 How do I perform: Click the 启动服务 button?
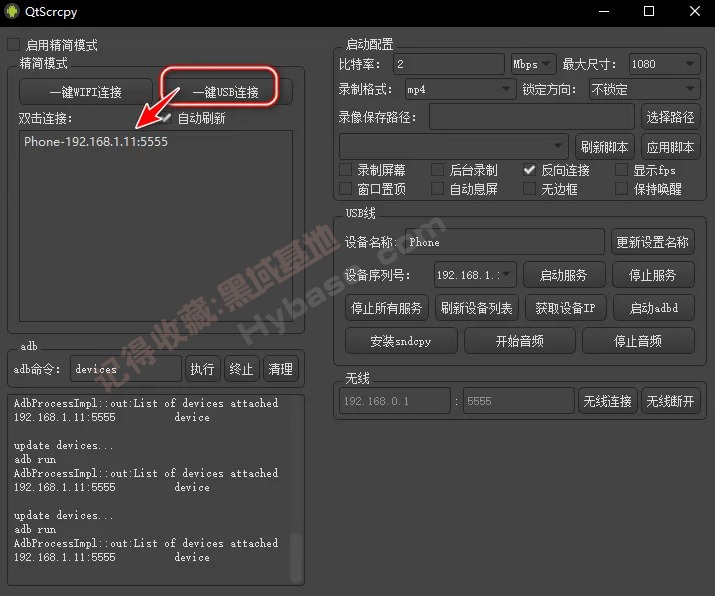564,275
